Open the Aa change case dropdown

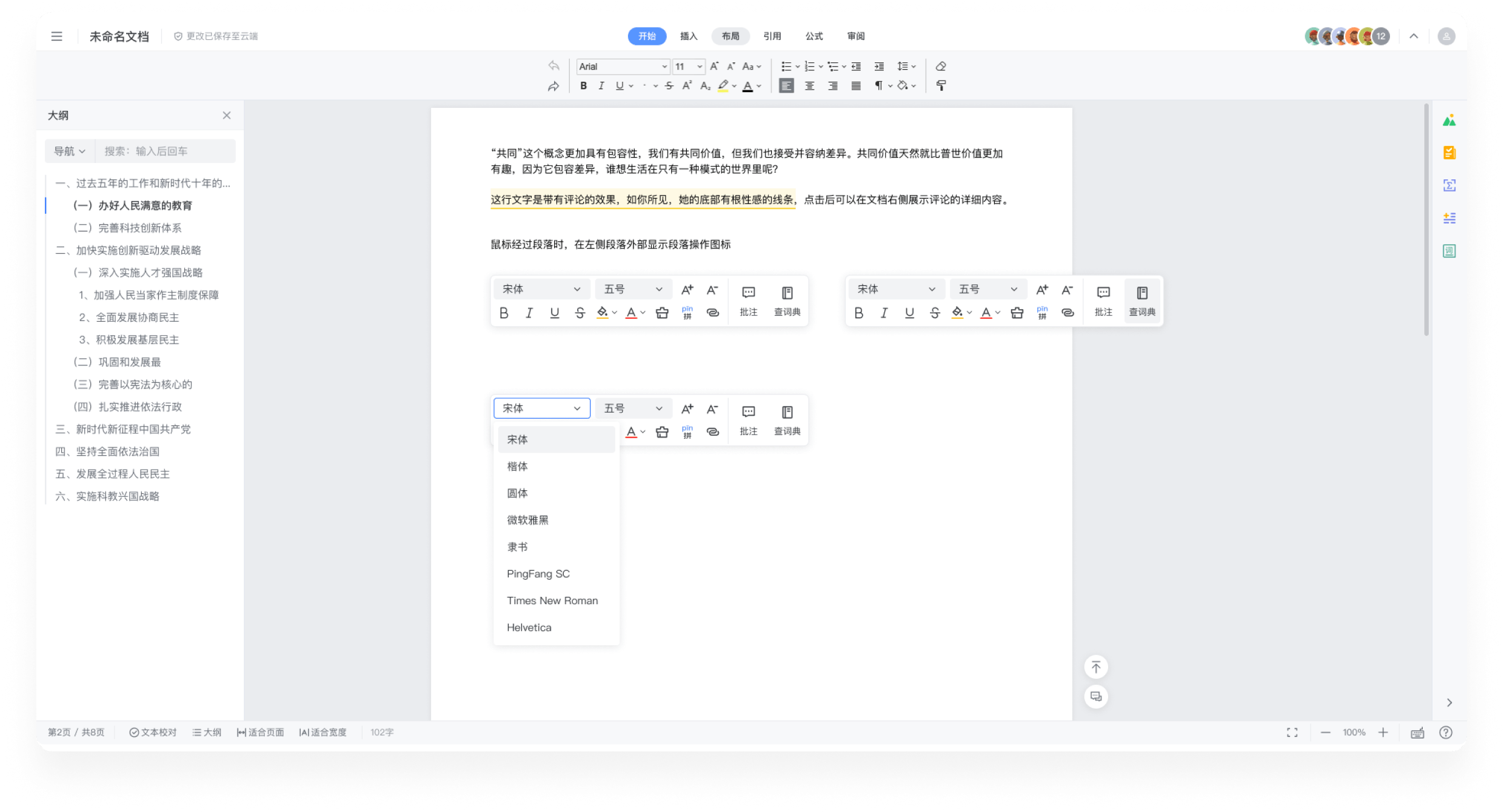tap(752, 66)
